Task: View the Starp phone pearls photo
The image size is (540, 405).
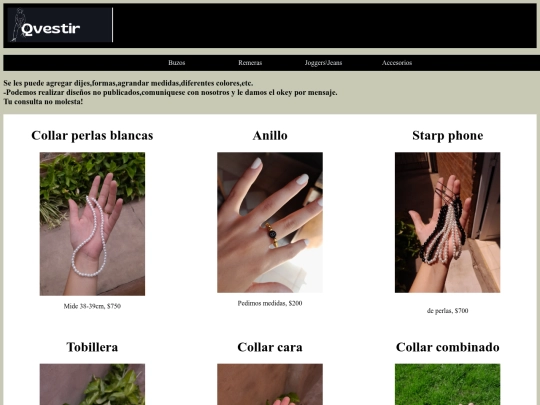Action: [447, 222]
